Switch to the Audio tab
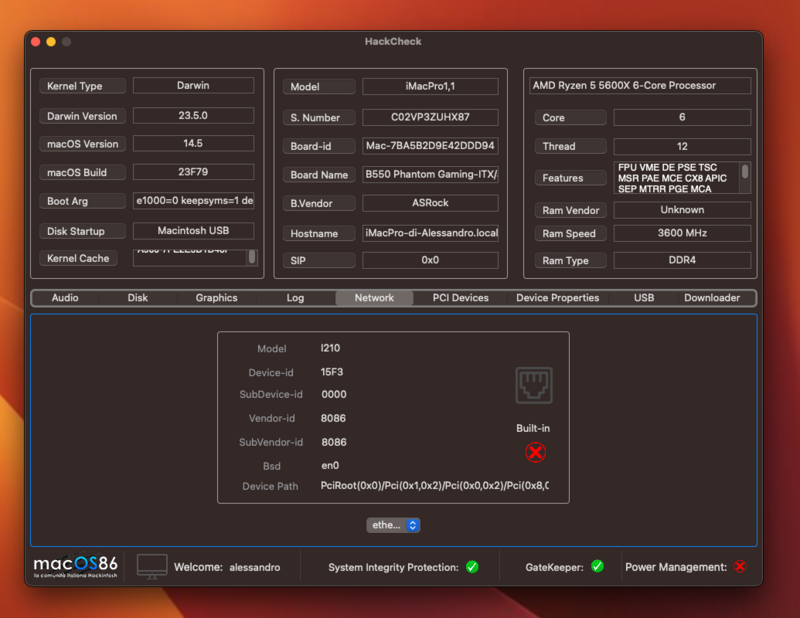The image size is (800, 618). [x=65, y=298]
